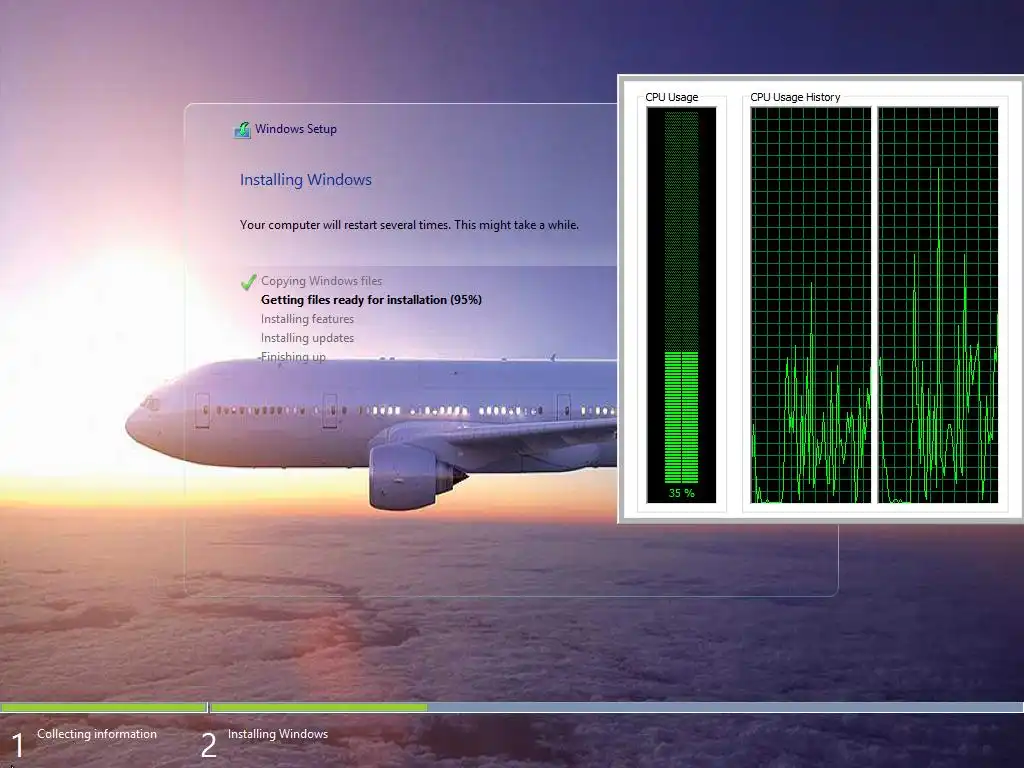This screenshot has height=768, width=1024.
Task: Click the Installing Windows stage label at bottom
Action: [x=278, y=734]
